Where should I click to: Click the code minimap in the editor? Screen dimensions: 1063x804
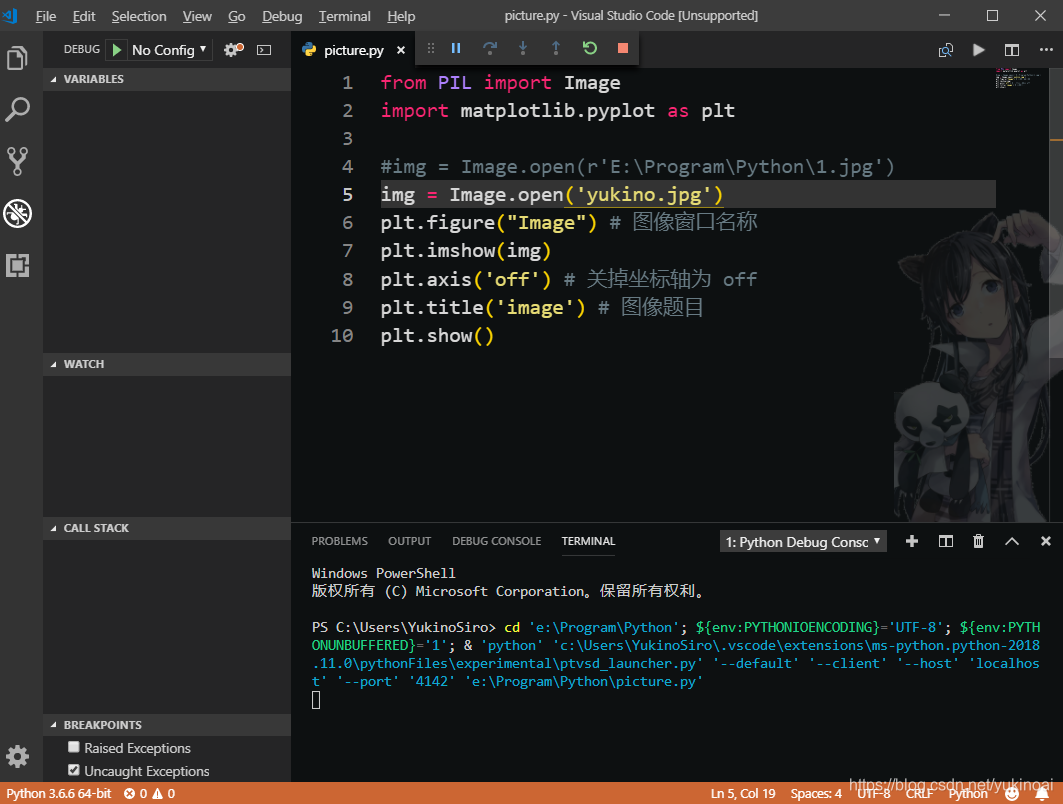coord(1017,78)
